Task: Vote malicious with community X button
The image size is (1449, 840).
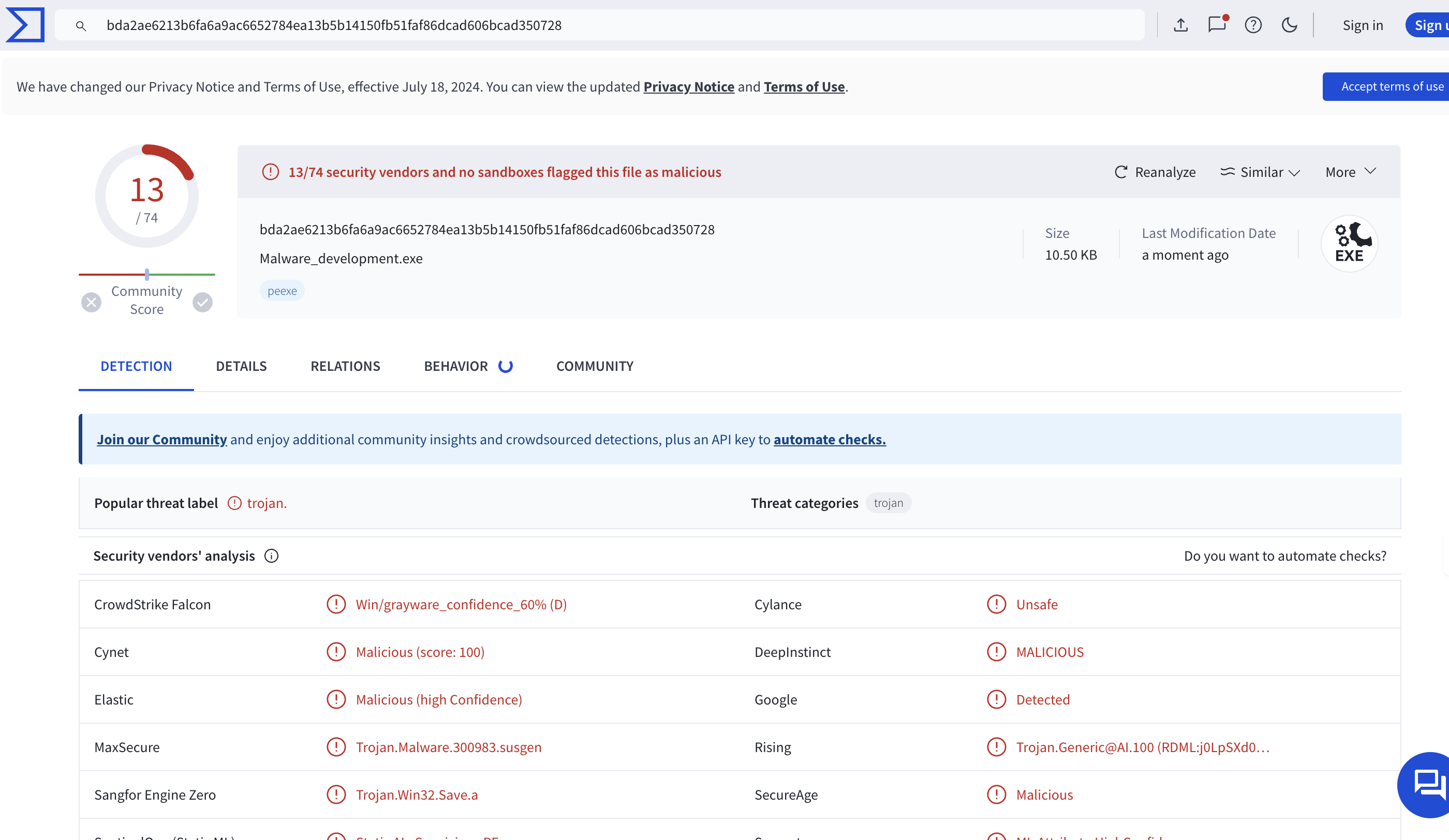Action: tap(91, 302)
